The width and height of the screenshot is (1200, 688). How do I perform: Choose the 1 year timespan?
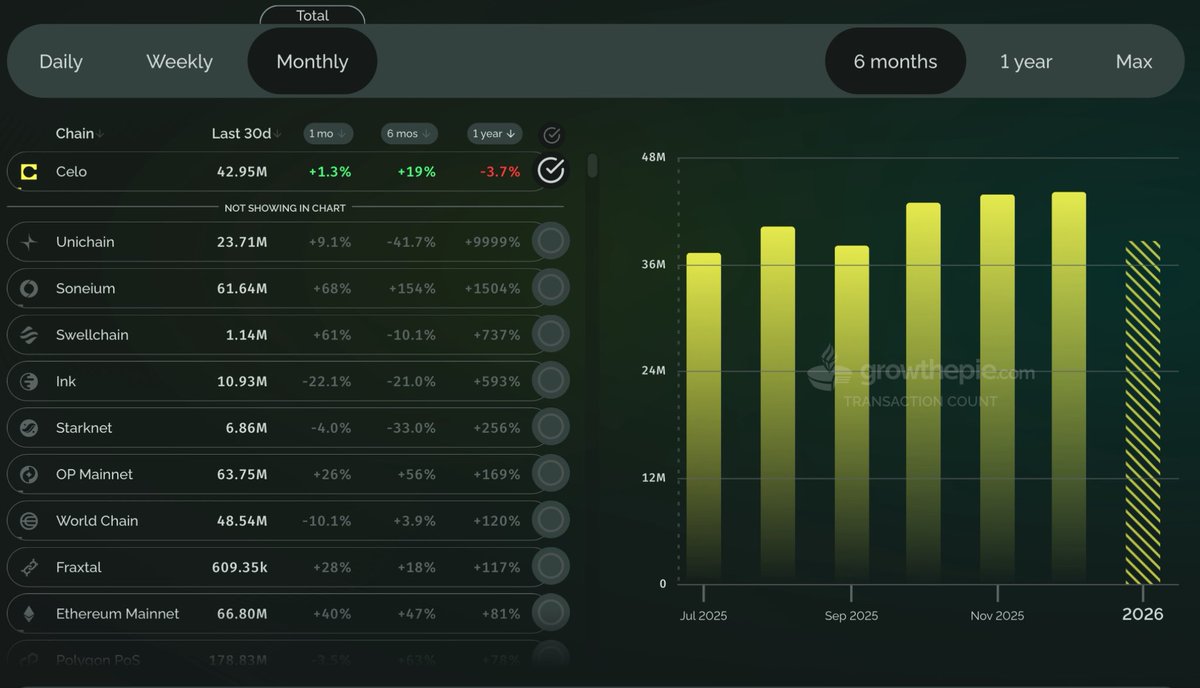1026,62
